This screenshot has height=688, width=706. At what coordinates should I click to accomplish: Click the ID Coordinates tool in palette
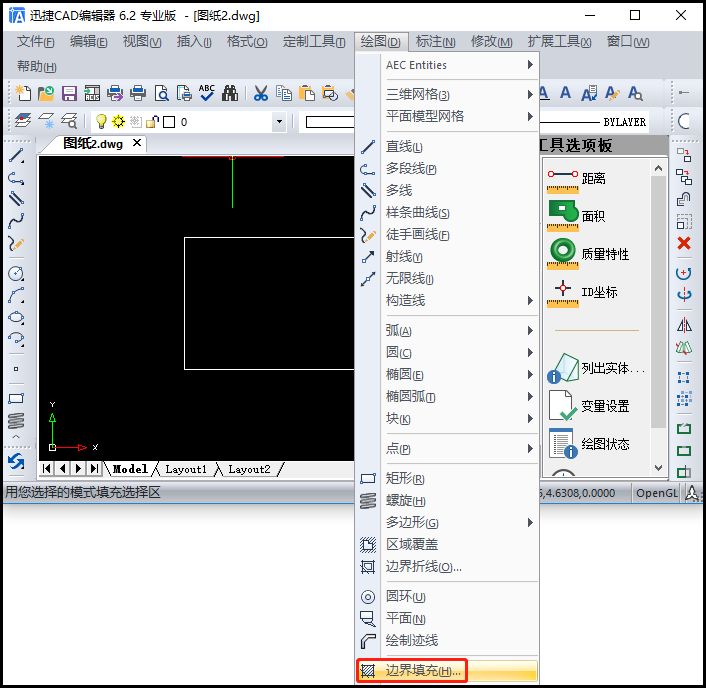click(583, 292)
